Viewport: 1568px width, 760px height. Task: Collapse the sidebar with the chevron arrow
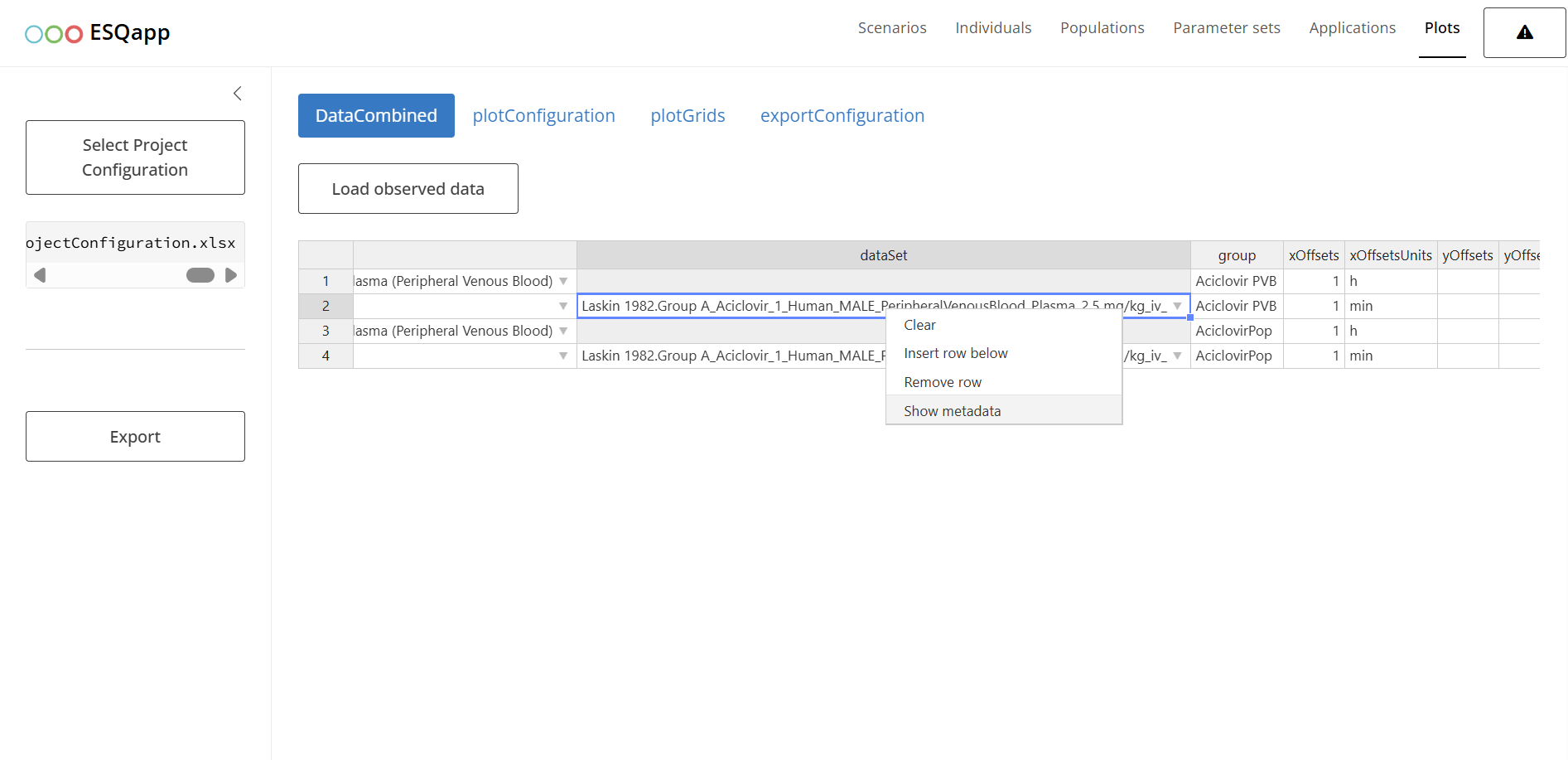pos(238,94)
